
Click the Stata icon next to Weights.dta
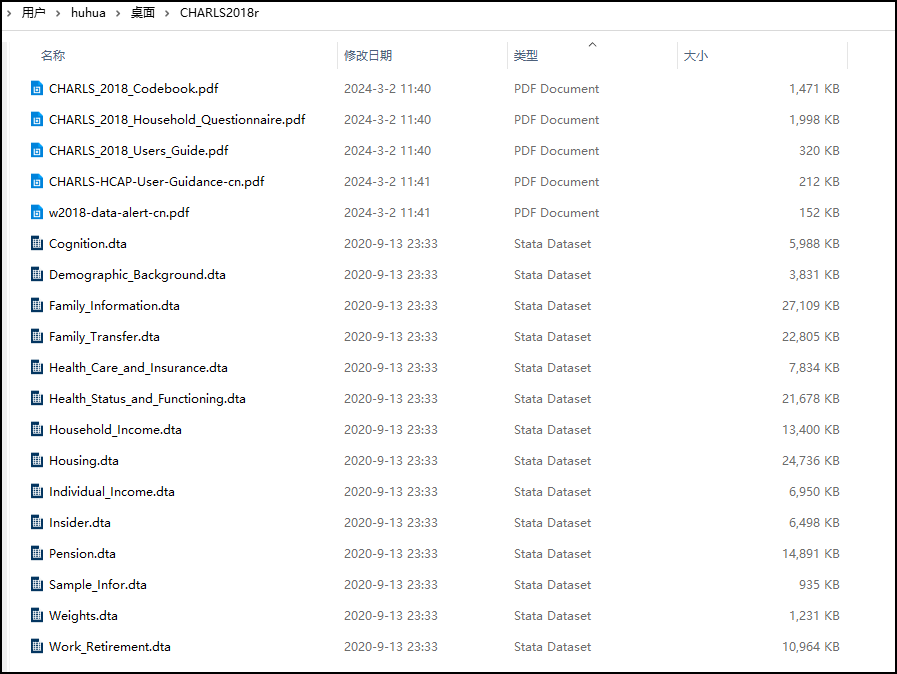tap(37, 616)
